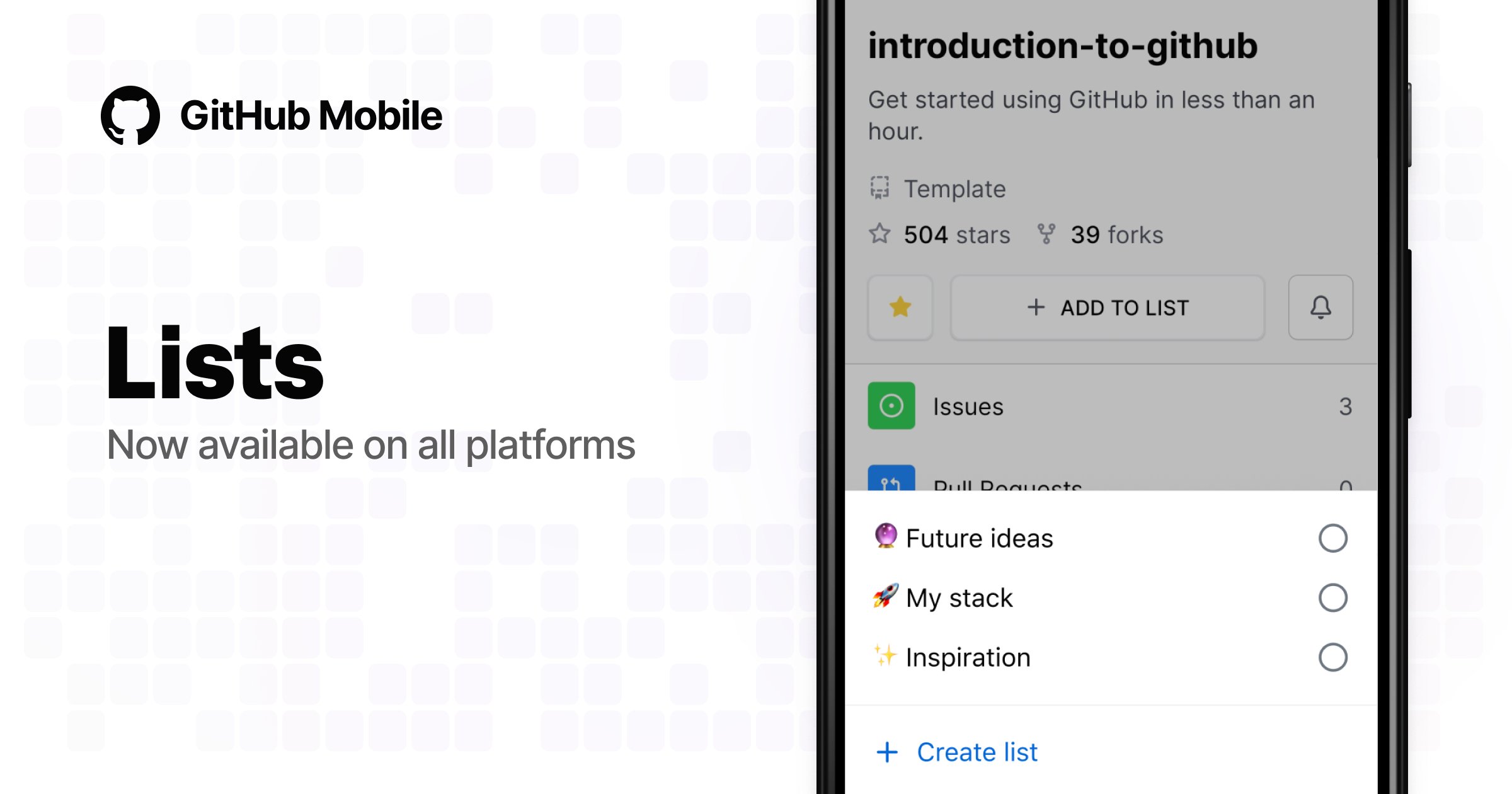Click the GitHub Octocat logo
The height and width of the screenshot is (794, 1512).
[x=130, y=115]
